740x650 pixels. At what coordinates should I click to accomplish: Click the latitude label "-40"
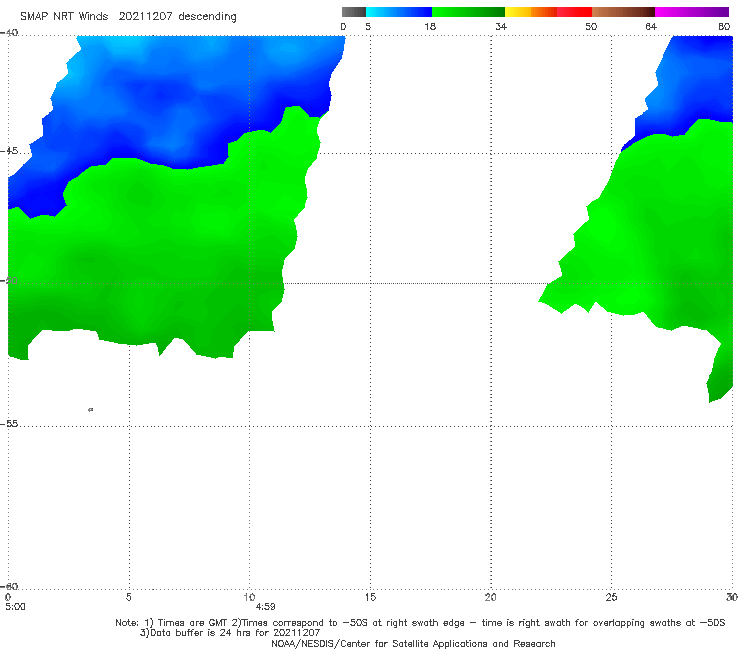(x=9, y=33)
